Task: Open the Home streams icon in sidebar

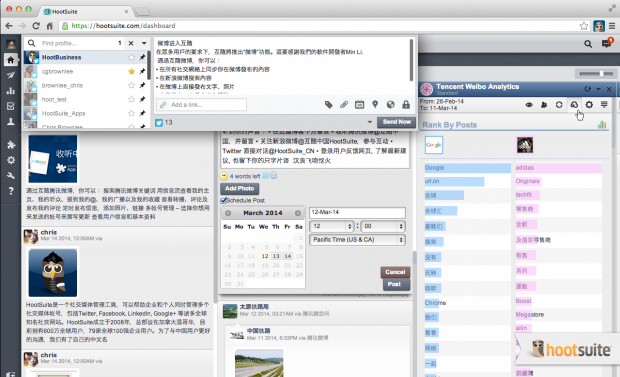Action: [11, 60]
